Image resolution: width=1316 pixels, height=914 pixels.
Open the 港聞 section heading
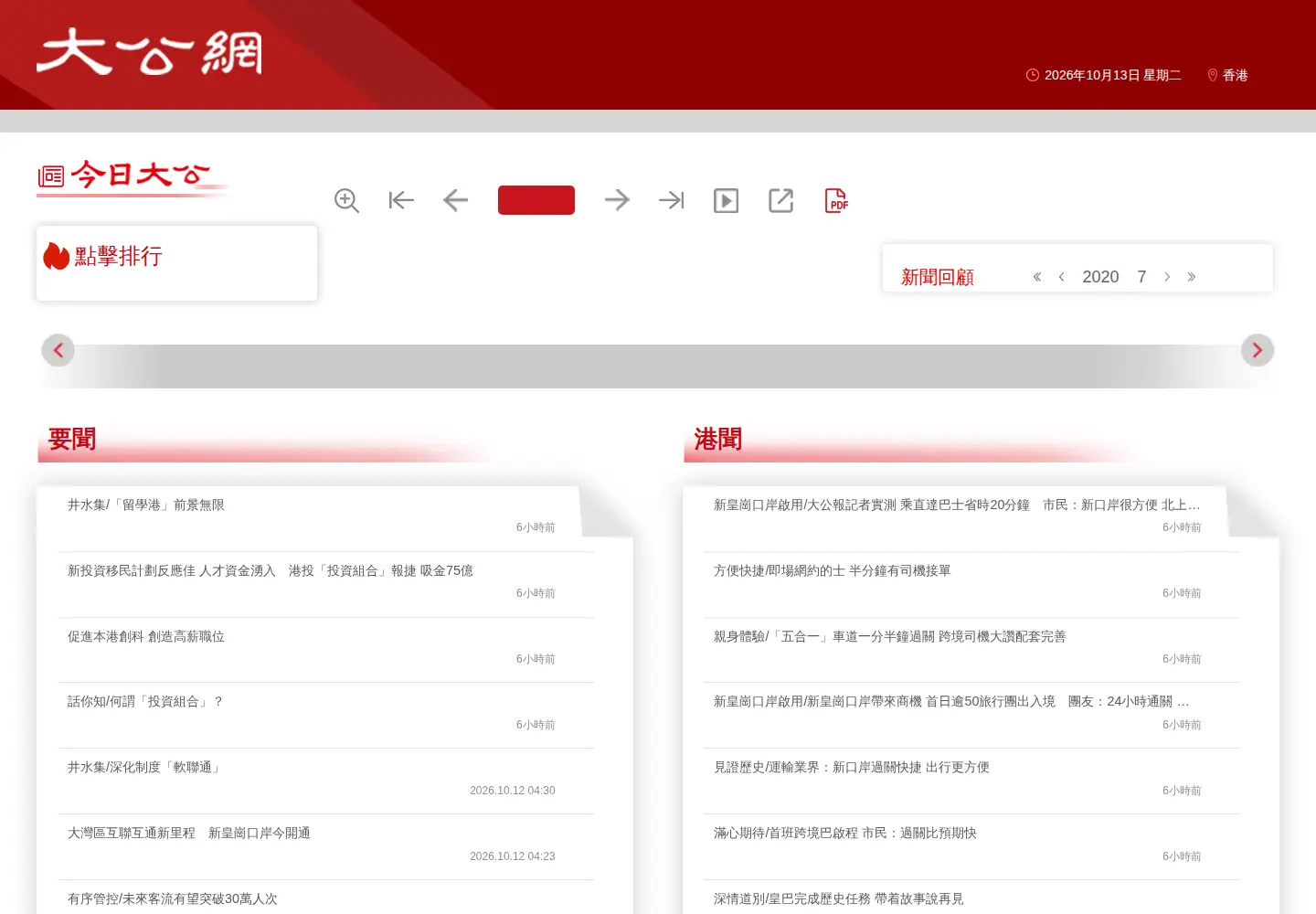tap(718, 440)
